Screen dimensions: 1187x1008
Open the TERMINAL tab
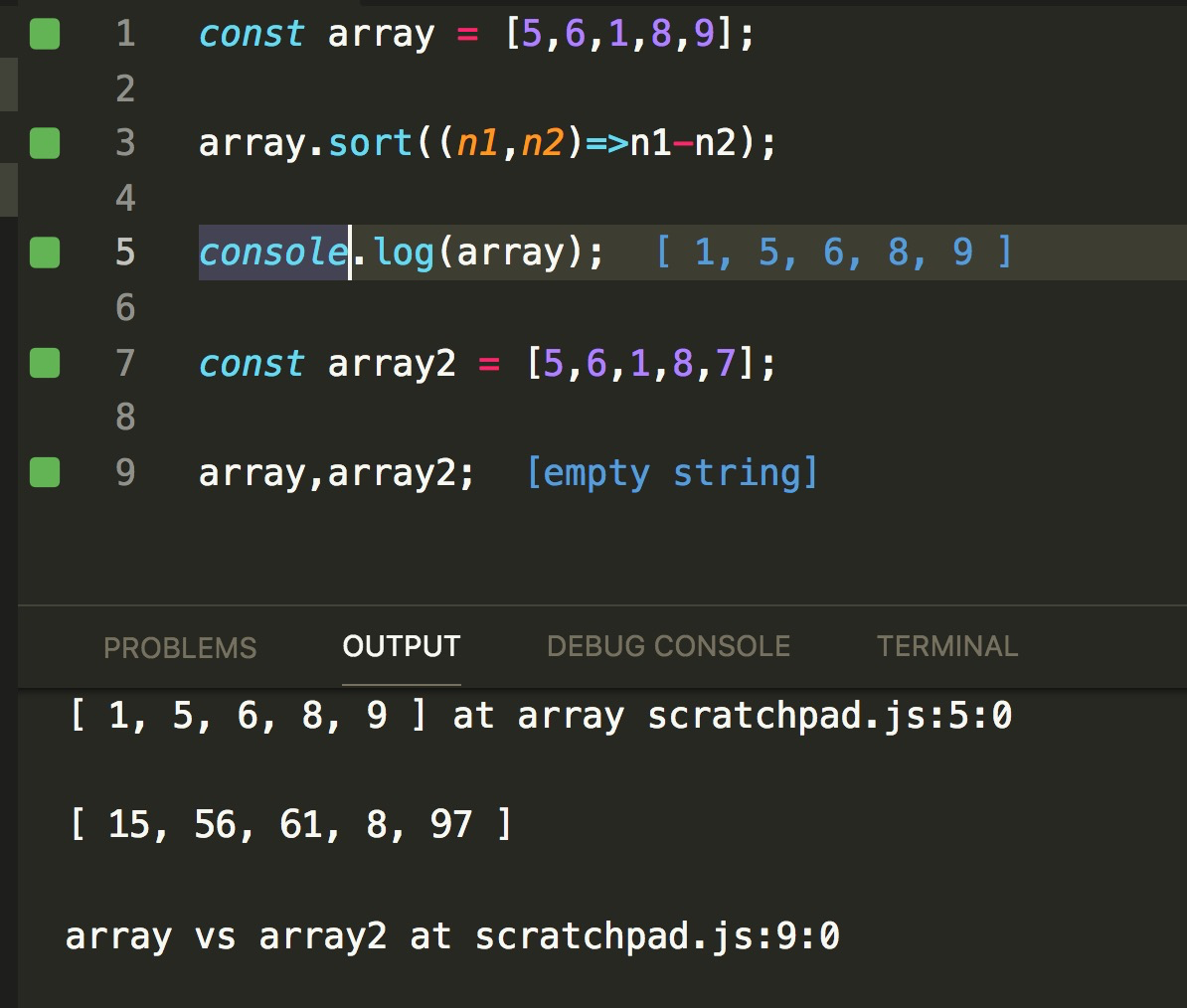coord(946,646)
